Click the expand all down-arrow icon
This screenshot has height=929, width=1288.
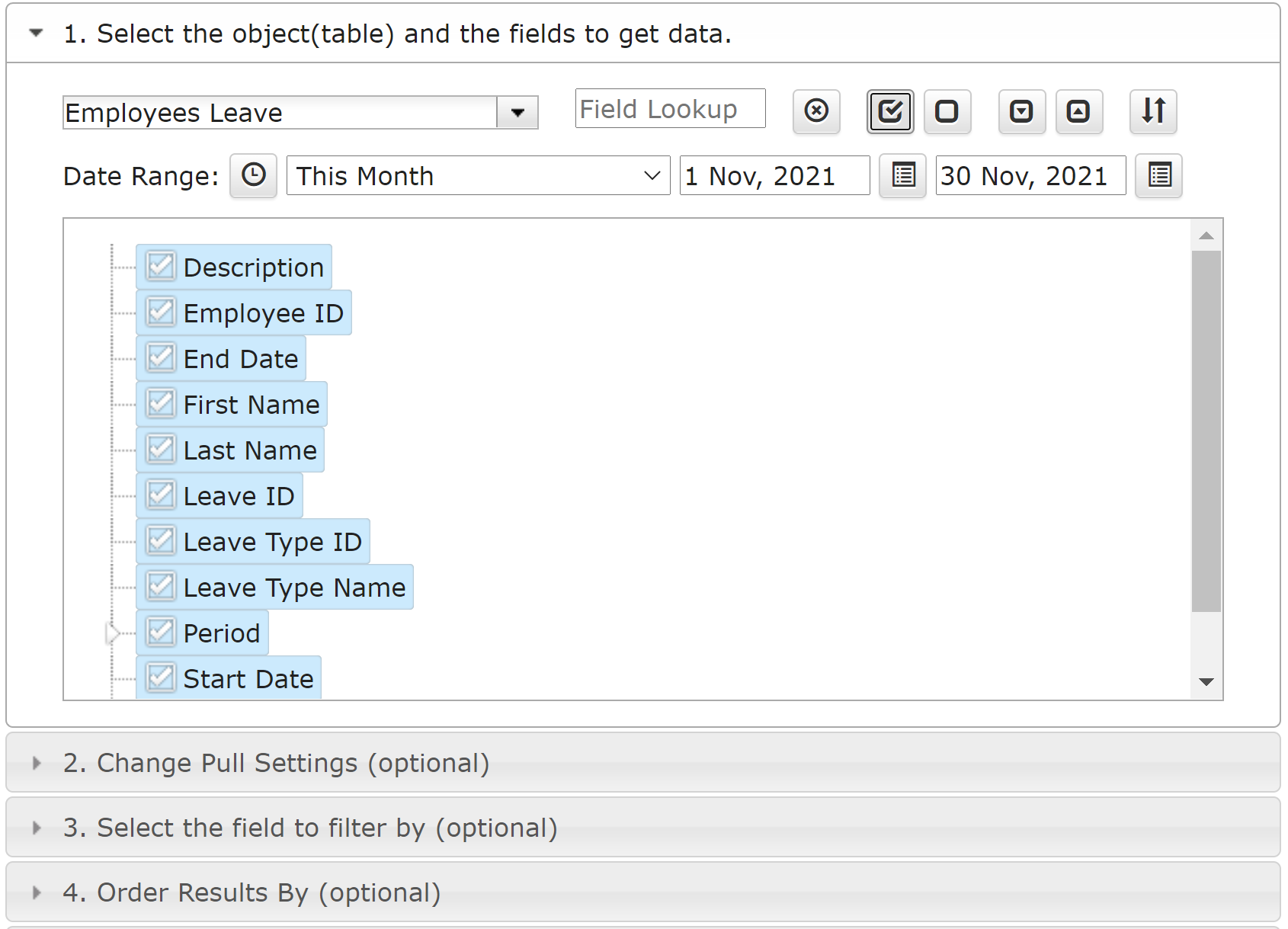[x=1022, y=111]
